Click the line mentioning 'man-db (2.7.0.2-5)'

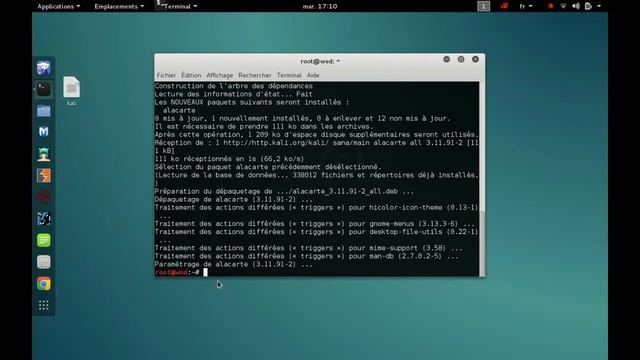(x=306, y=256)
